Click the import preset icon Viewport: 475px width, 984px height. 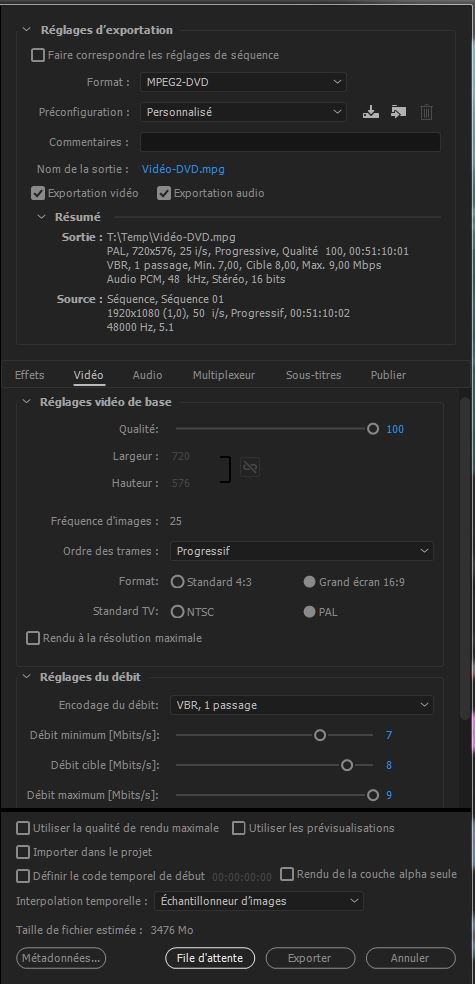tap(398, 112)
